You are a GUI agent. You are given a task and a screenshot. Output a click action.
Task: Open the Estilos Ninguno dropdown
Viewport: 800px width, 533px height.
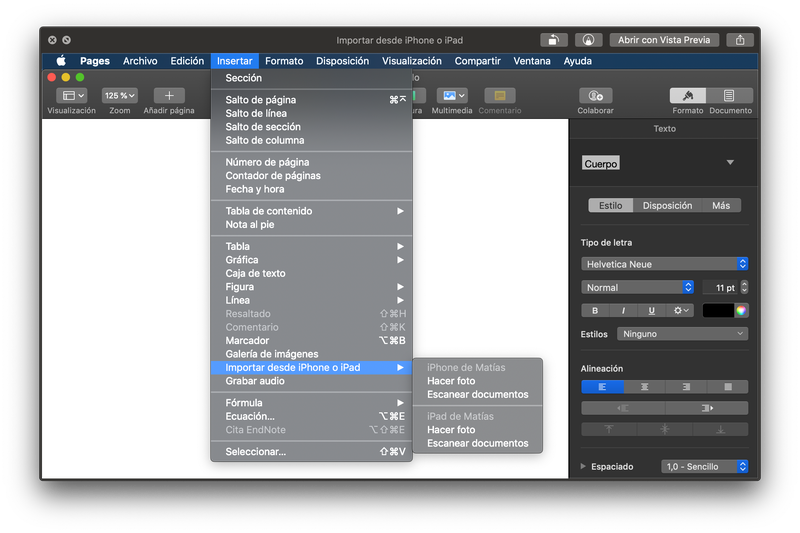click(x=683, y=334)
